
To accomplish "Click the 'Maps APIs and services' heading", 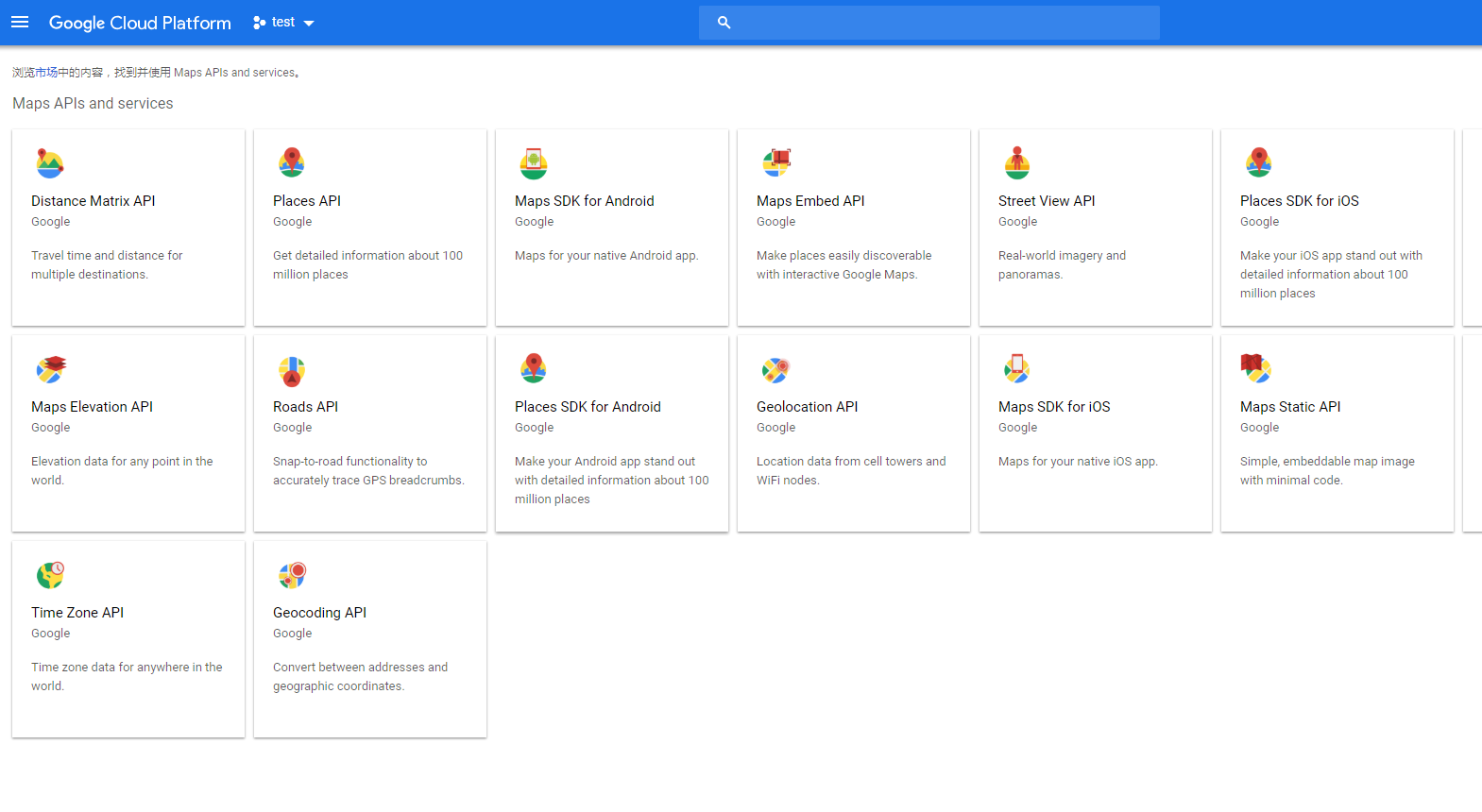I will [93, 104].
